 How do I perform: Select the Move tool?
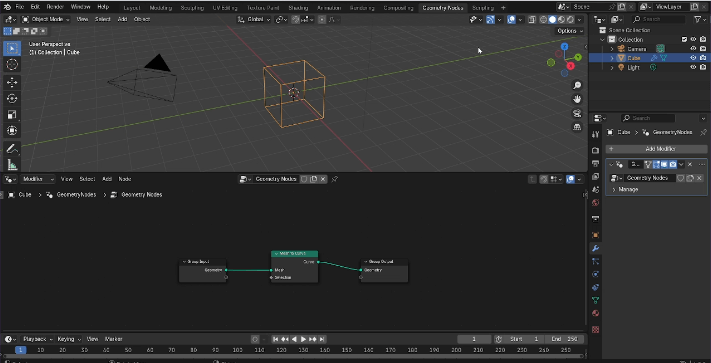tap(12, 82)
